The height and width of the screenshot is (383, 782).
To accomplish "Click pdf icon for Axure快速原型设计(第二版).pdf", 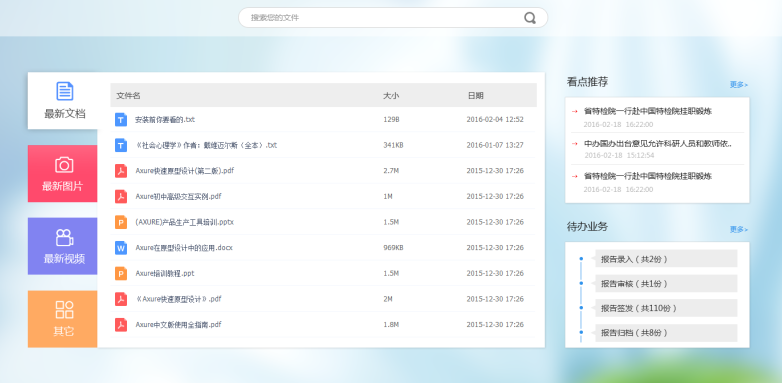I will point(121,171).
